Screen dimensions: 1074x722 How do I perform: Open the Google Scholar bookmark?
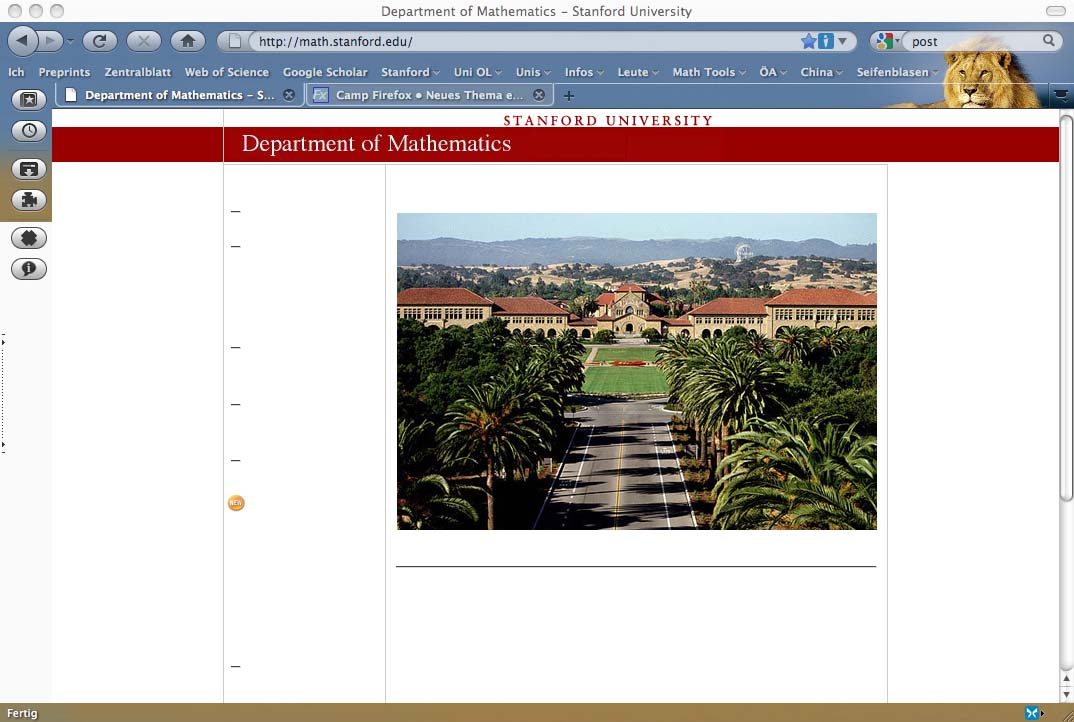coord(325,72)
